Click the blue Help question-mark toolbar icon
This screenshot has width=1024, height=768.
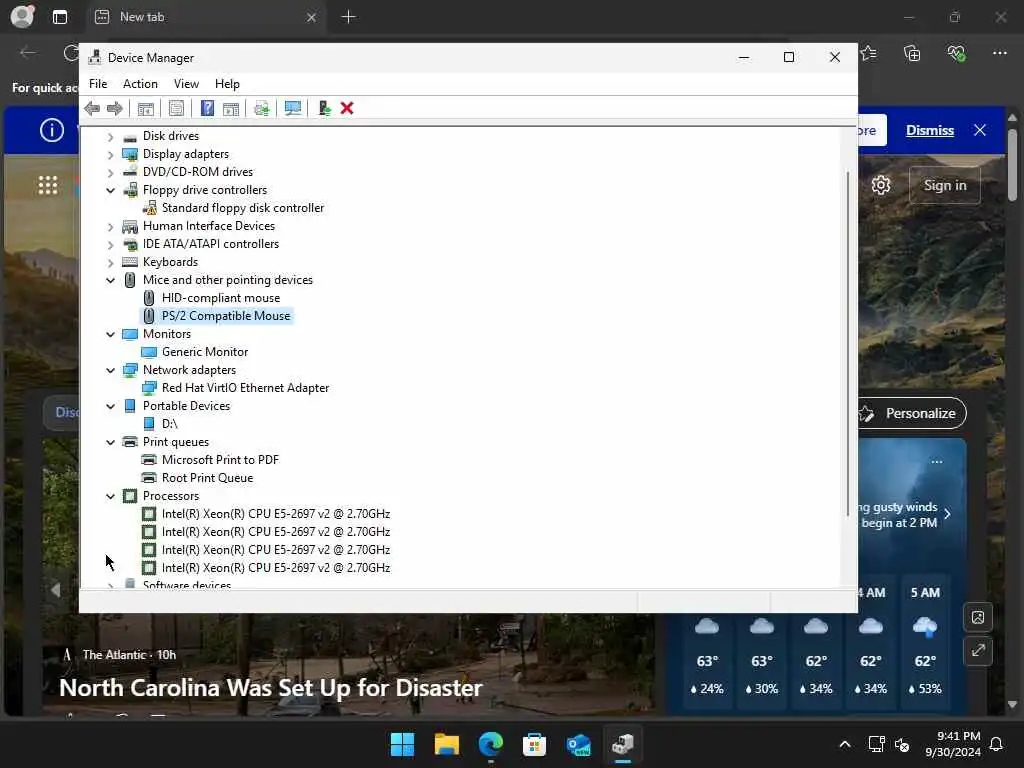pos(207,108)
